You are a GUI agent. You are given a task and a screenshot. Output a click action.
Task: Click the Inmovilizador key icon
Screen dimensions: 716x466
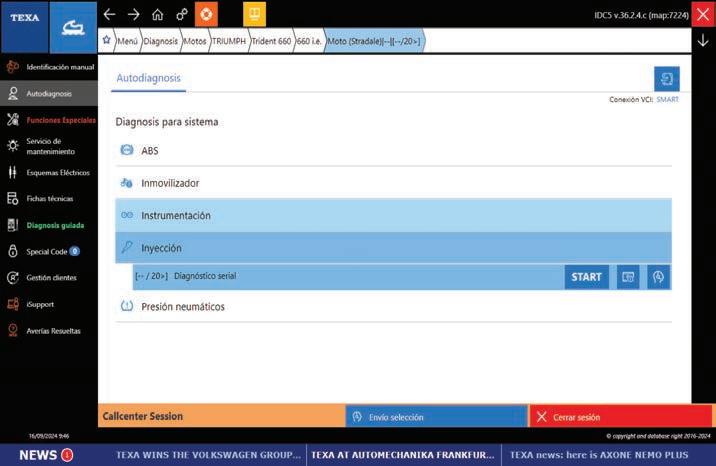click(x=126, y=183)
